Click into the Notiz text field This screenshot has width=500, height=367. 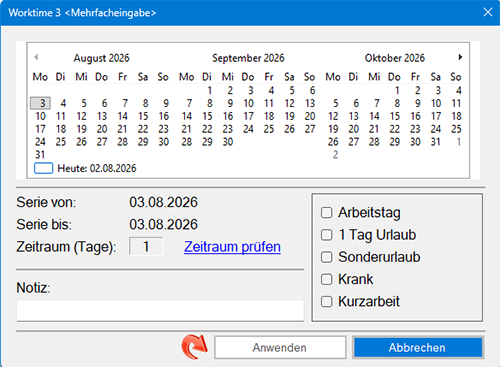(160, 311)
